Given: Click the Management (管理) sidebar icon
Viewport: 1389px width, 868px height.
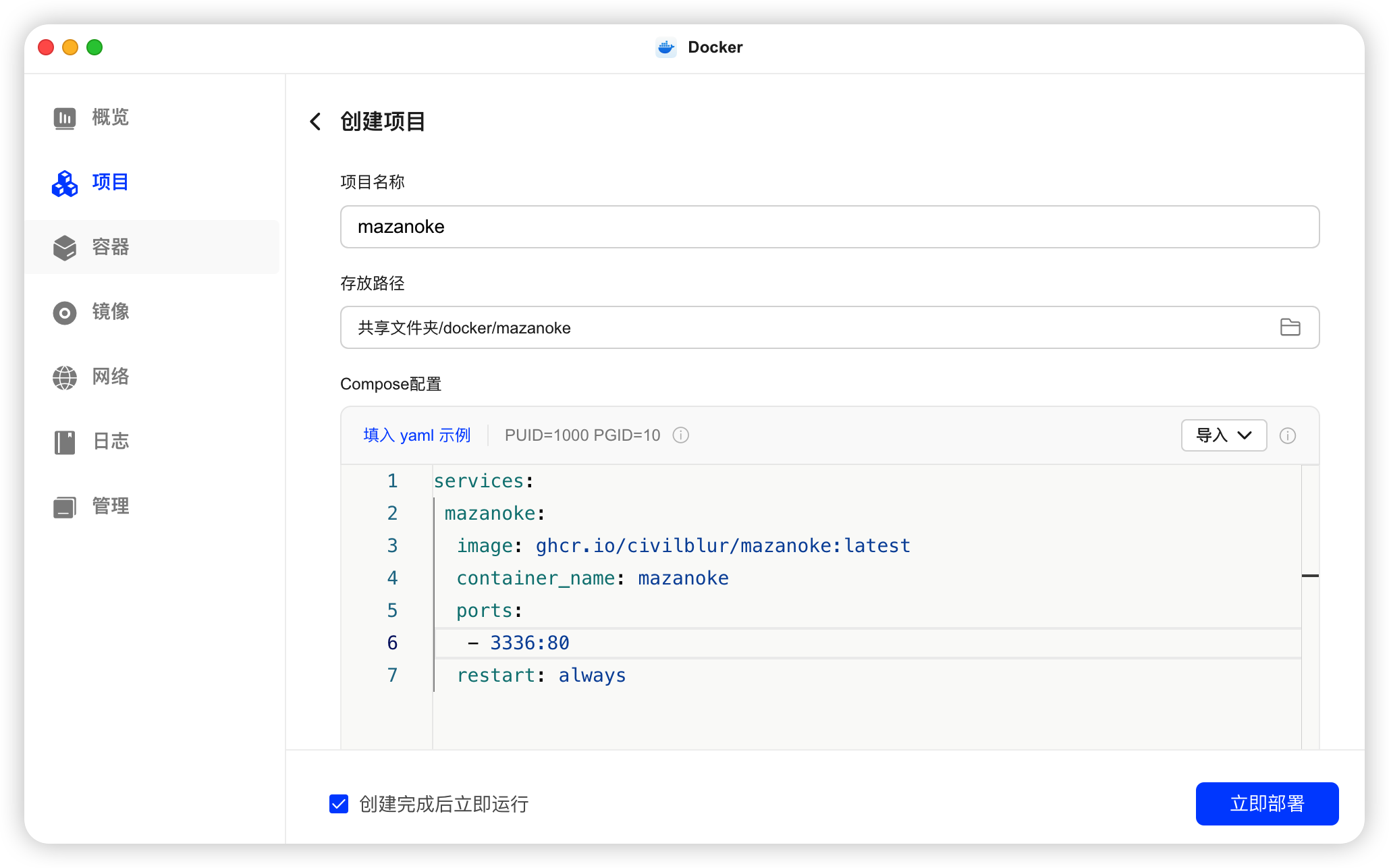Looking at the screenshot, I should point(65,507).
